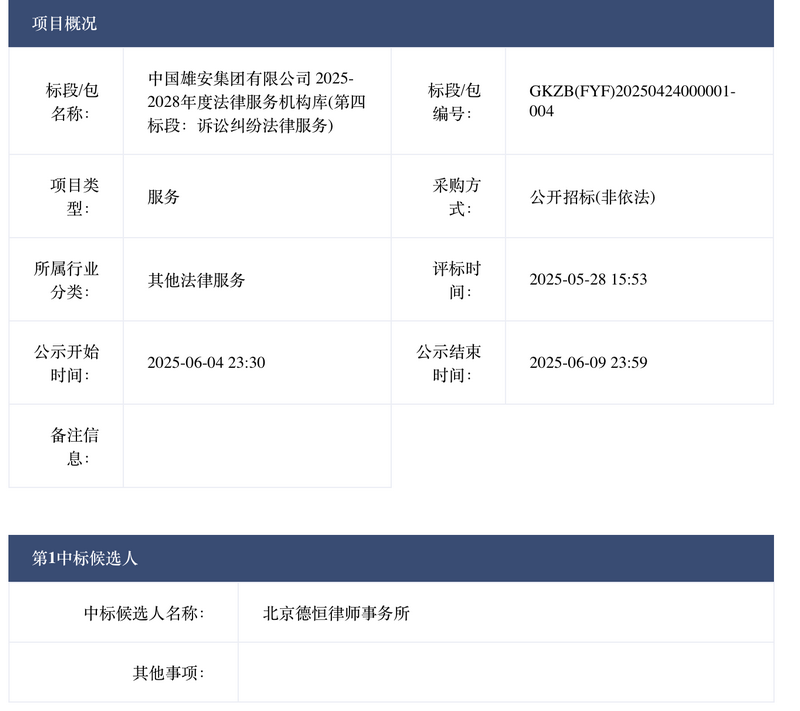Click the time 2025-05-28 15:53
Image resolution: width=800 pixels, height=711 pixels.
tap(588, 280)
